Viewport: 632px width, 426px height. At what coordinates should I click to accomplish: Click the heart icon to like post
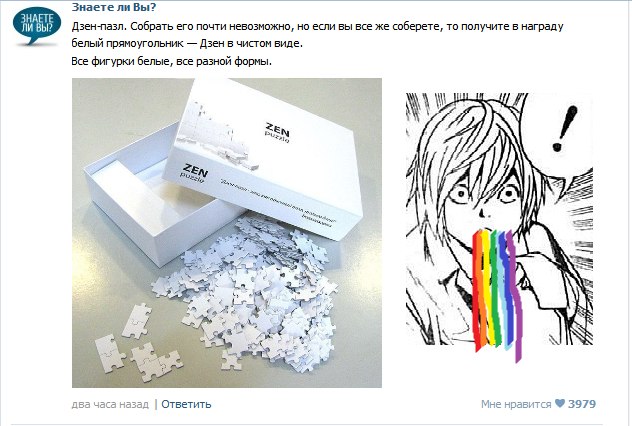point(560,403)
